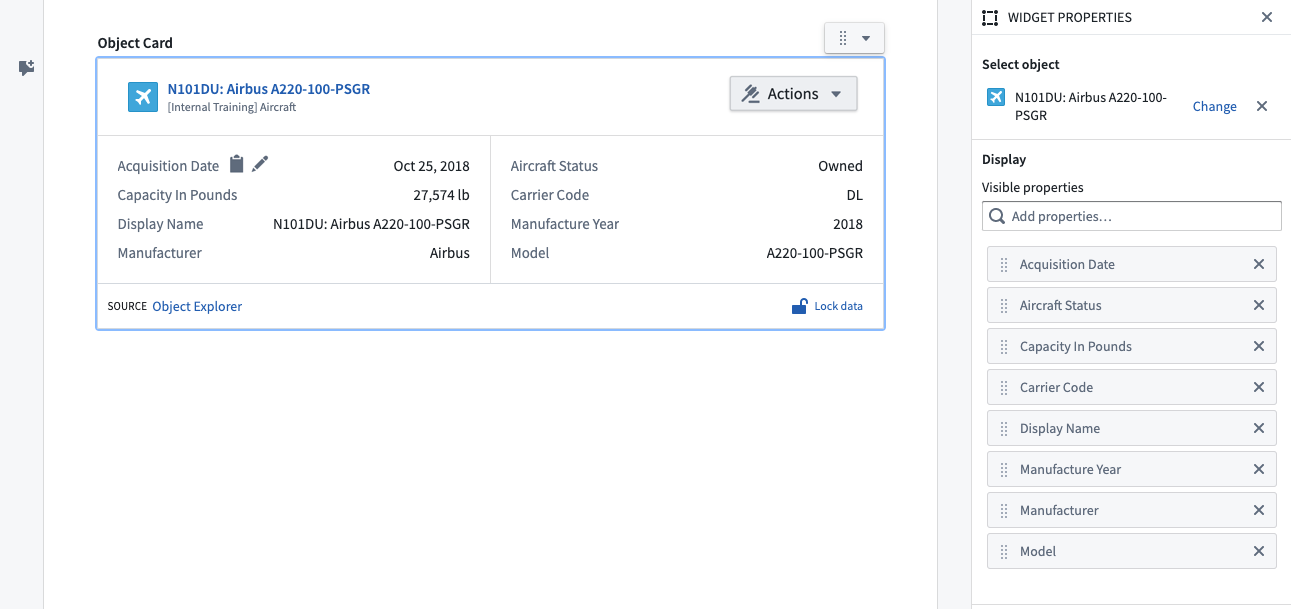Click the Owned aircraft status value
This screenshot has height=609, width=1291.
(840, 166)
